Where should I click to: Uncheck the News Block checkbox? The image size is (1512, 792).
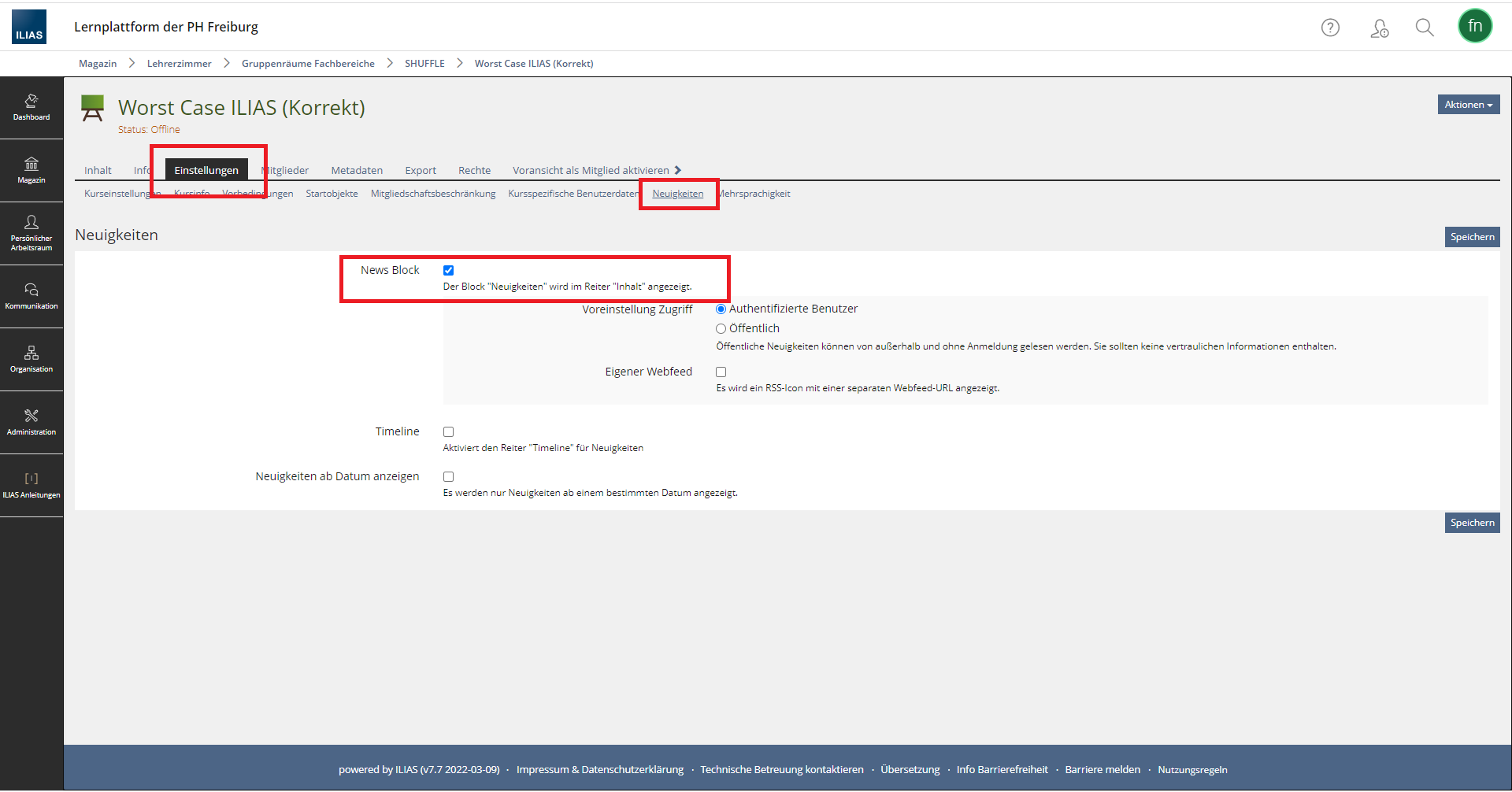coord(448,270)
